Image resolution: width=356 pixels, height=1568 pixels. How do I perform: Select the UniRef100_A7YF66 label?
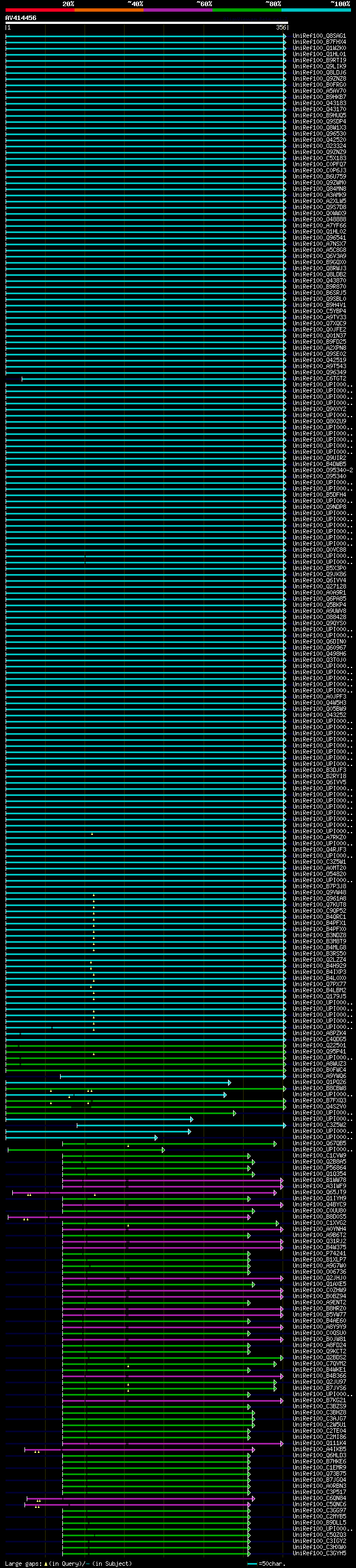319,226
